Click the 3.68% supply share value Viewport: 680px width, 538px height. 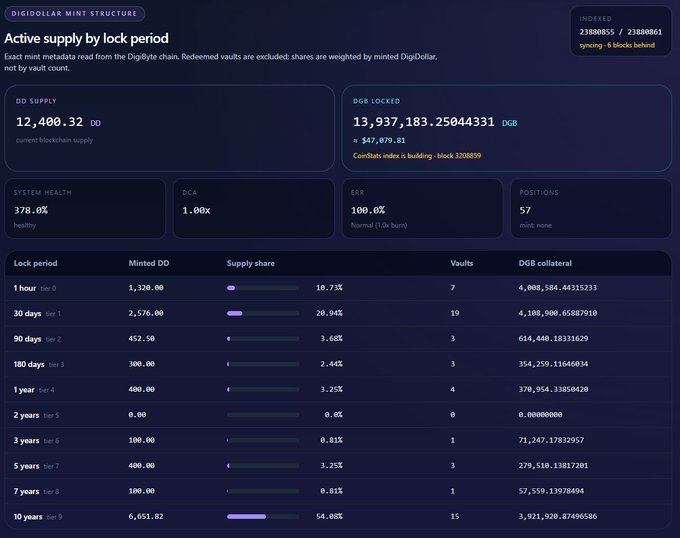pos(331,338)
